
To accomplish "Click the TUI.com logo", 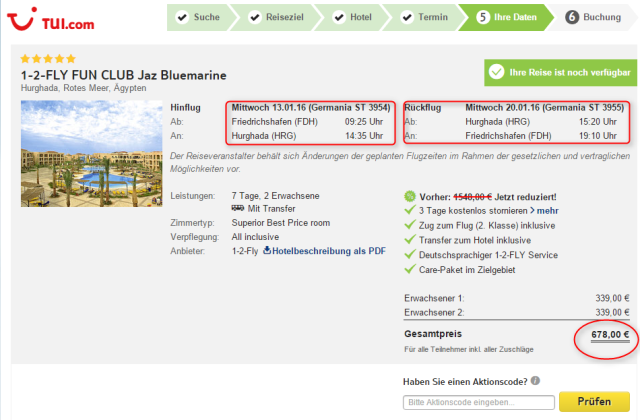I will (50, 19).
